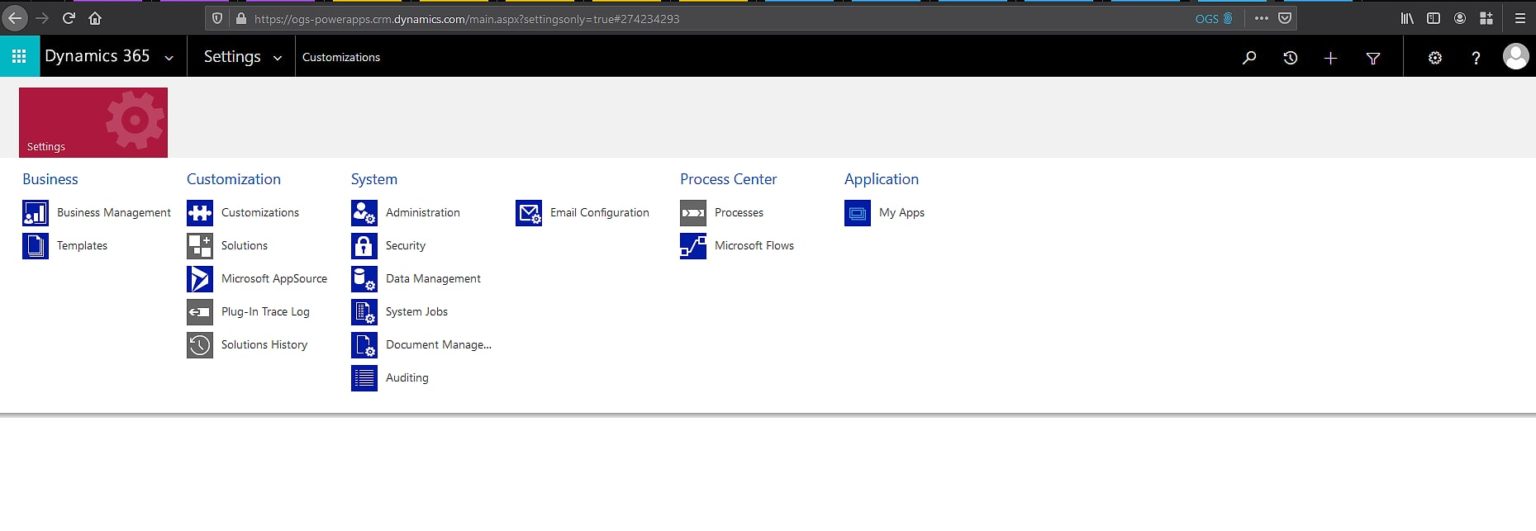
Task: Click the plus quick create icon
Action: (1330, 58)
